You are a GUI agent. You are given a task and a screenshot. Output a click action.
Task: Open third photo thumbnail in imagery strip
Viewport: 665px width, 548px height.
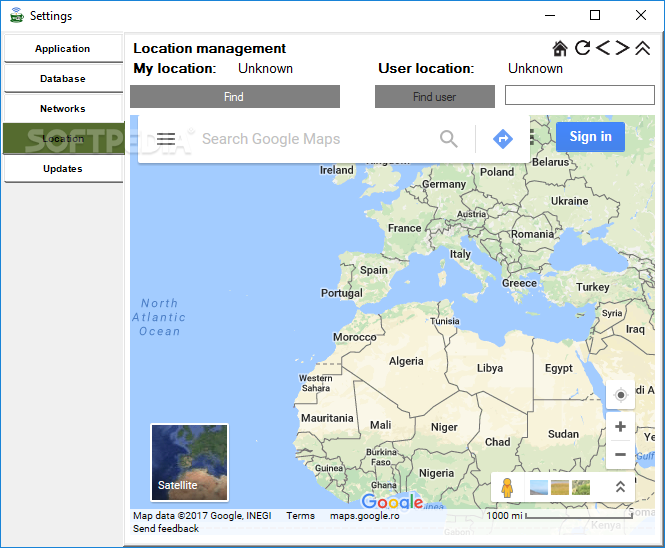[581, 487]
